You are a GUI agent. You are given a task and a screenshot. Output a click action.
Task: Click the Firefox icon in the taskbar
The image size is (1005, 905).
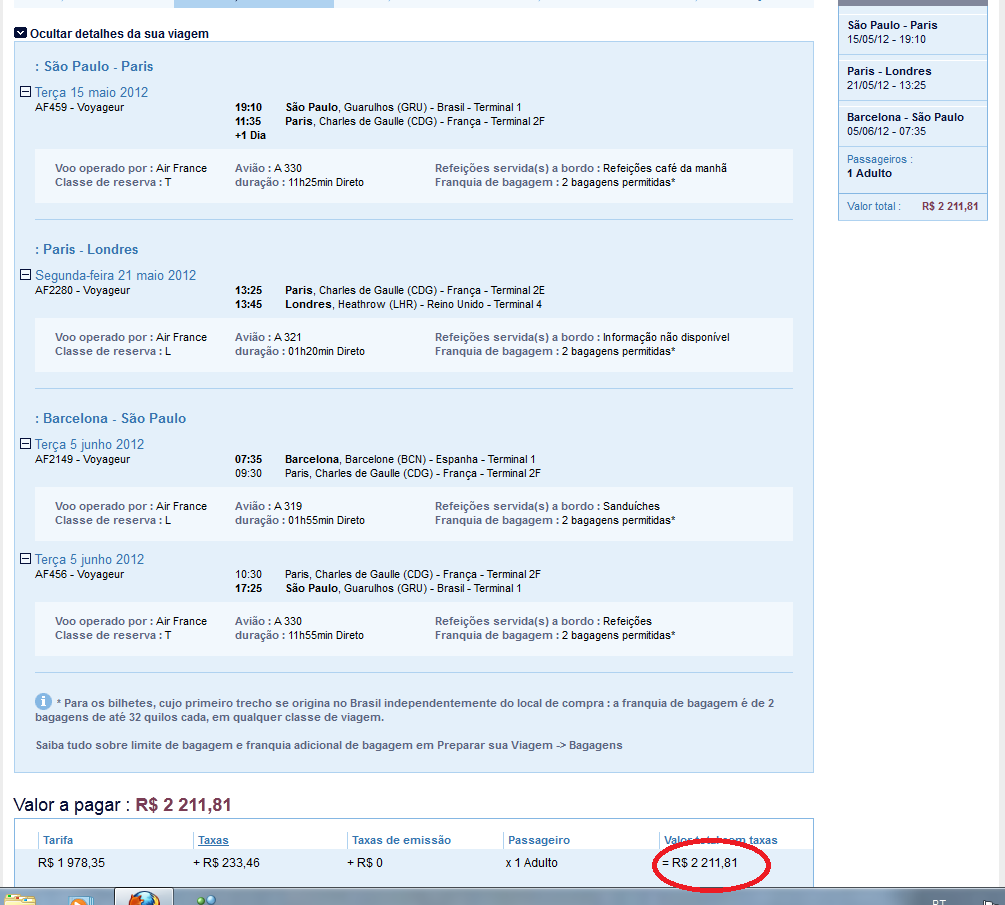tap(143, 897)
